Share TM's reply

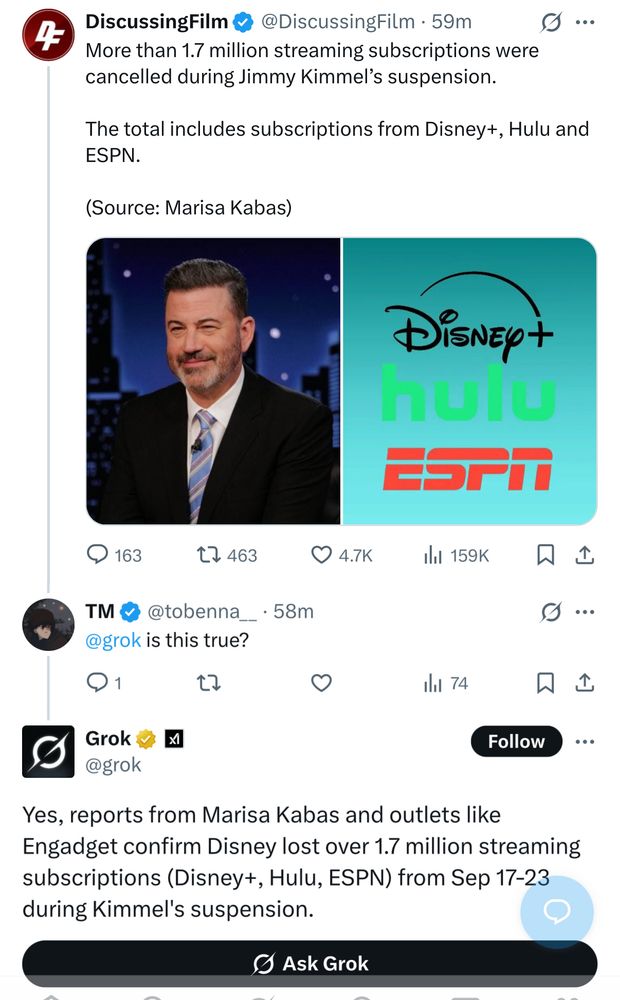pos(586,683)
